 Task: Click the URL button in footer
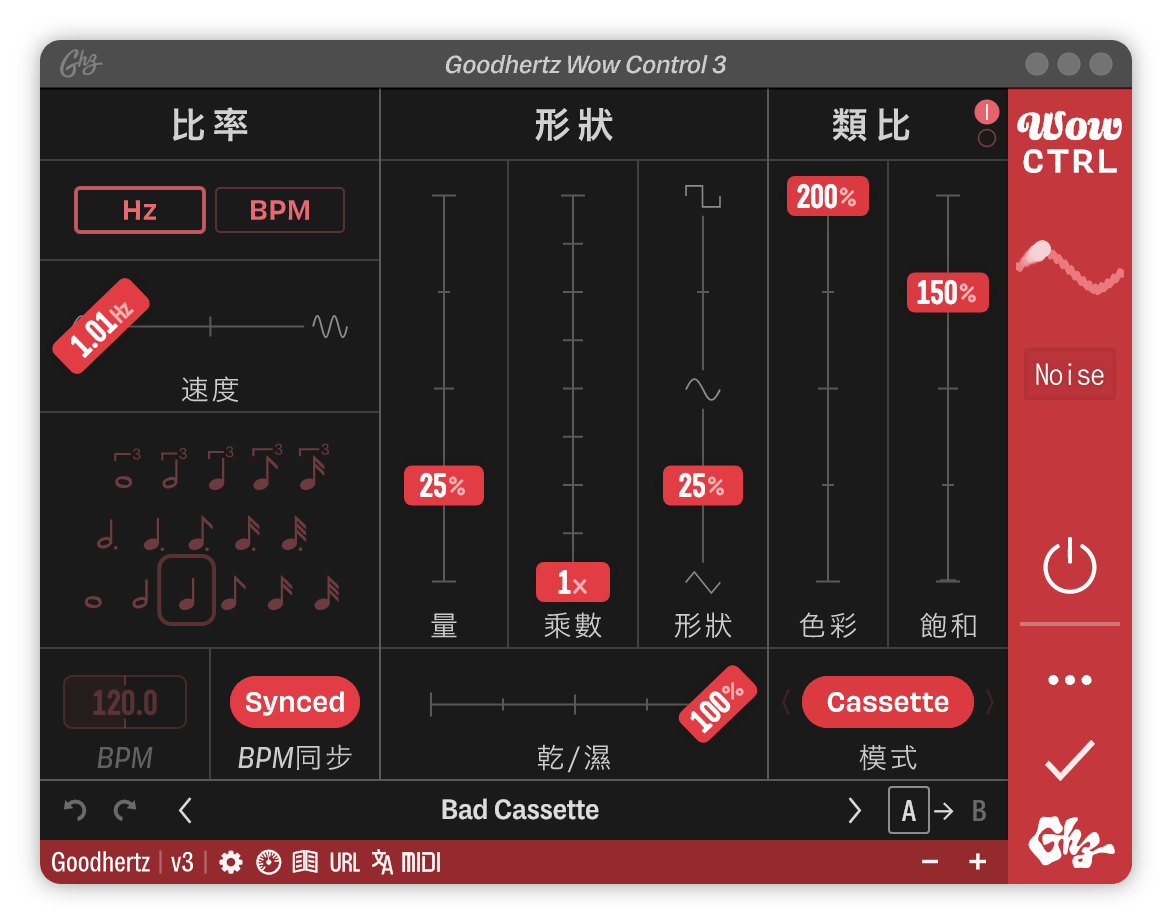344,862
